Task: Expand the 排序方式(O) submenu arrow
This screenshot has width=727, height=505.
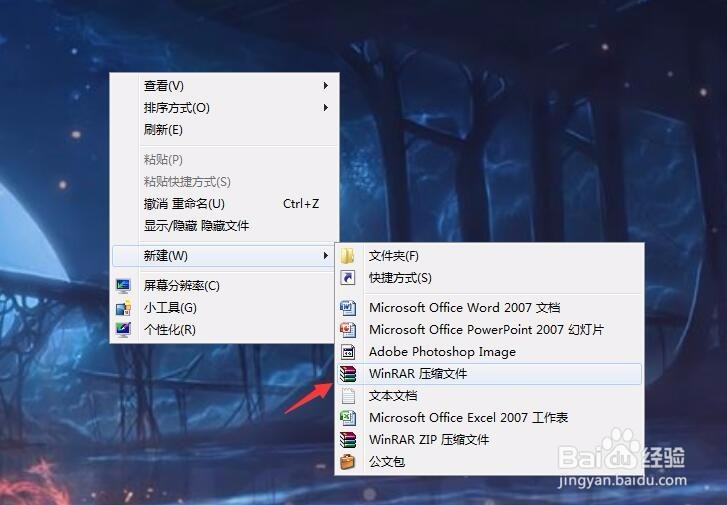Action: click(x=326, y=108)
